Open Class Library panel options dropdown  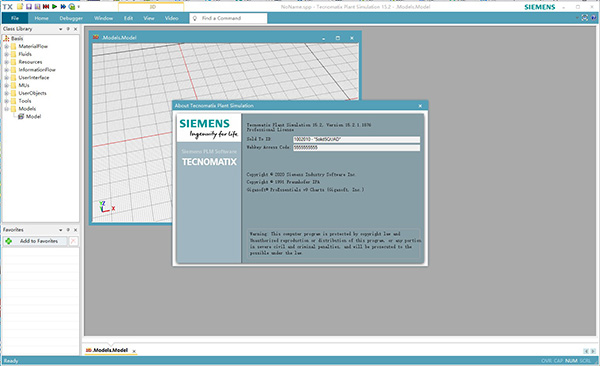(60, 29)
